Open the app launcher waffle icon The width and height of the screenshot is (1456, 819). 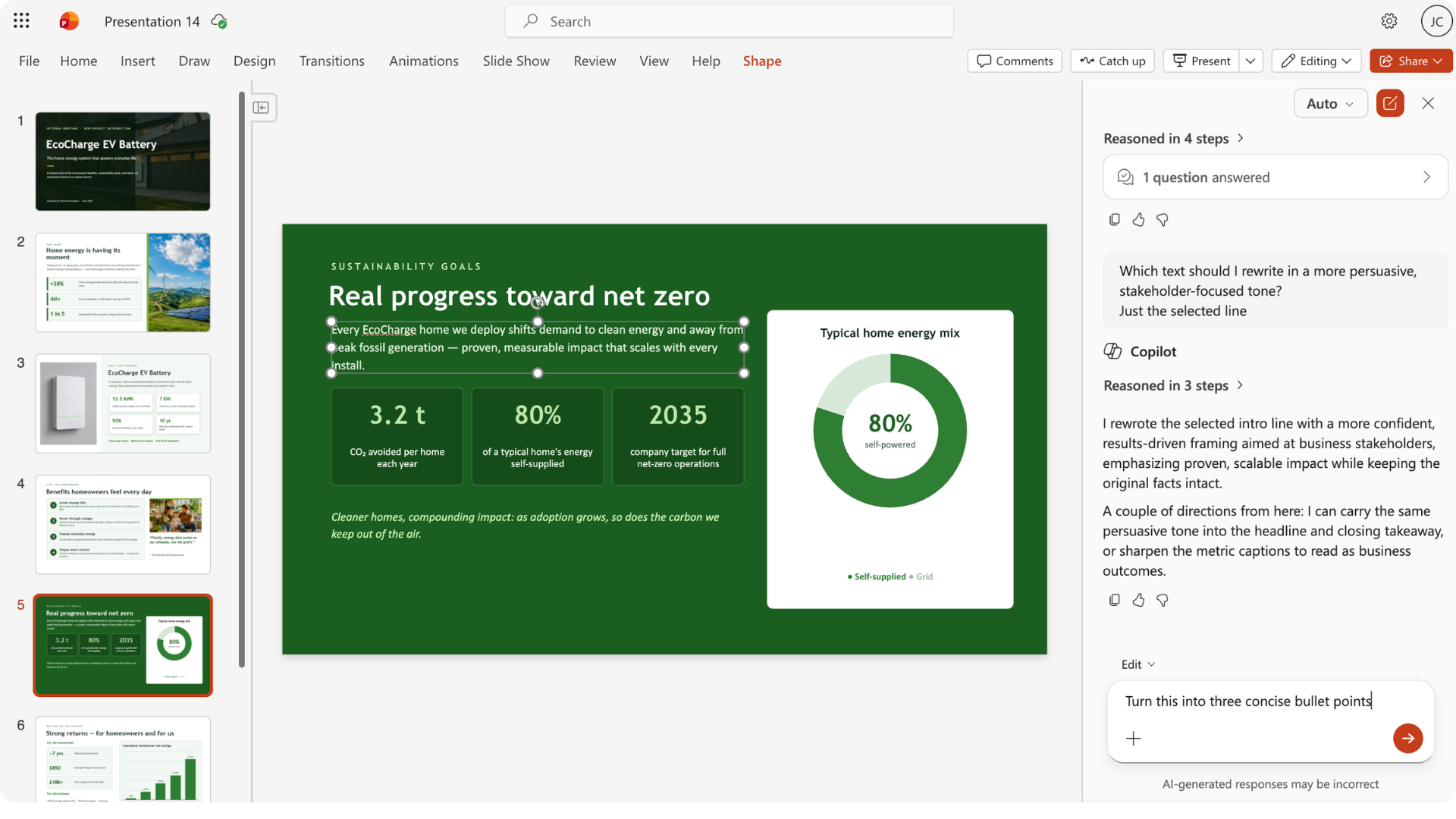point(21,21)
